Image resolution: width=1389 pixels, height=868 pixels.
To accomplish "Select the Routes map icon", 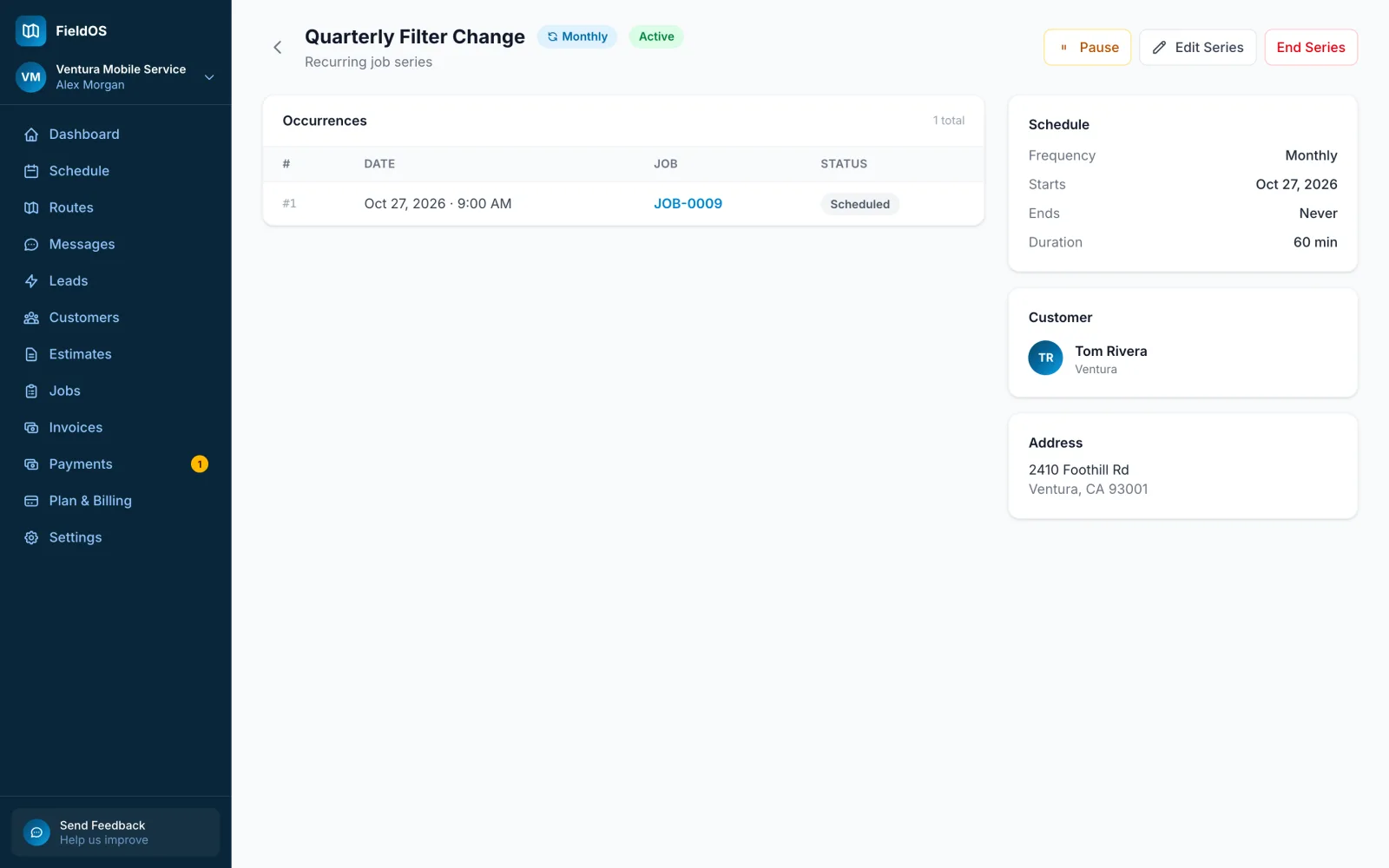I will (x=31, y=207).
